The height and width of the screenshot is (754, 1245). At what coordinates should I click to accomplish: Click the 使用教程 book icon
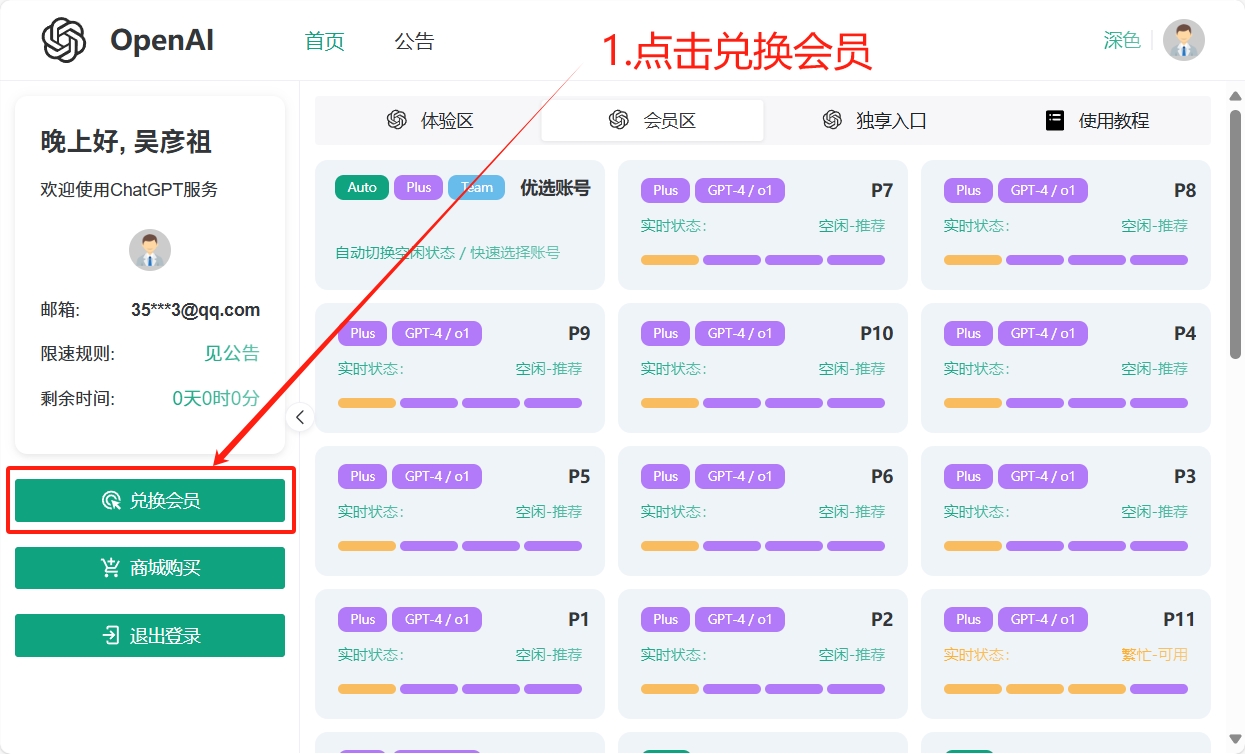pyautogui.click(x=1055, y=120)
